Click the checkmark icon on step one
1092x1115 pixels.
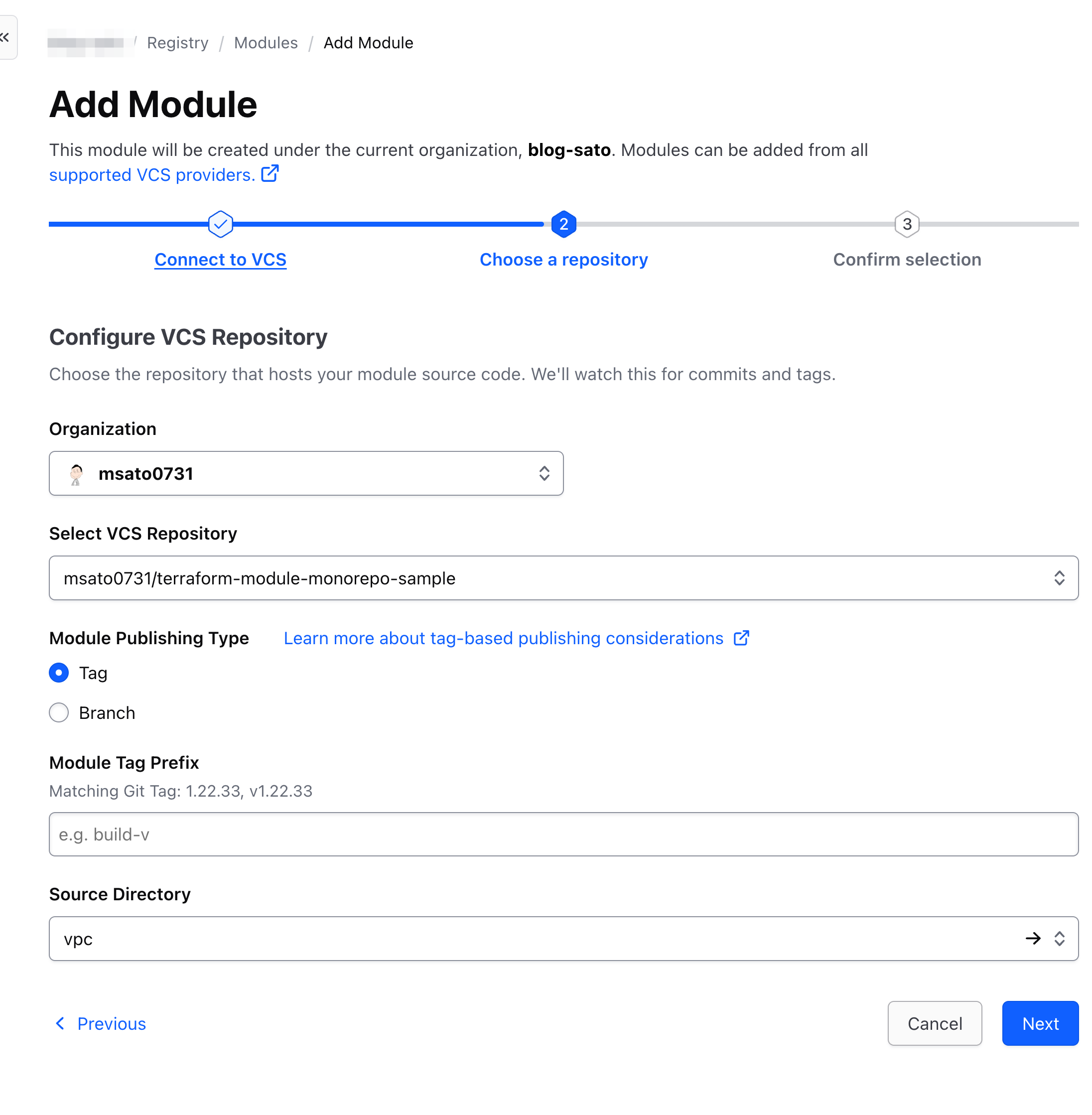coord(220,224)
